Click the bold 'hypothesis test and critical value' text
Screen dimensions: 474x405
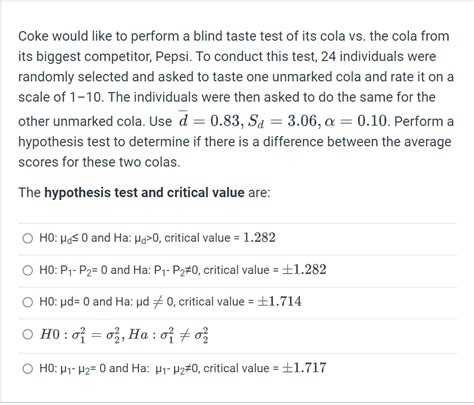pyautogui.click(x=144, y=193)
